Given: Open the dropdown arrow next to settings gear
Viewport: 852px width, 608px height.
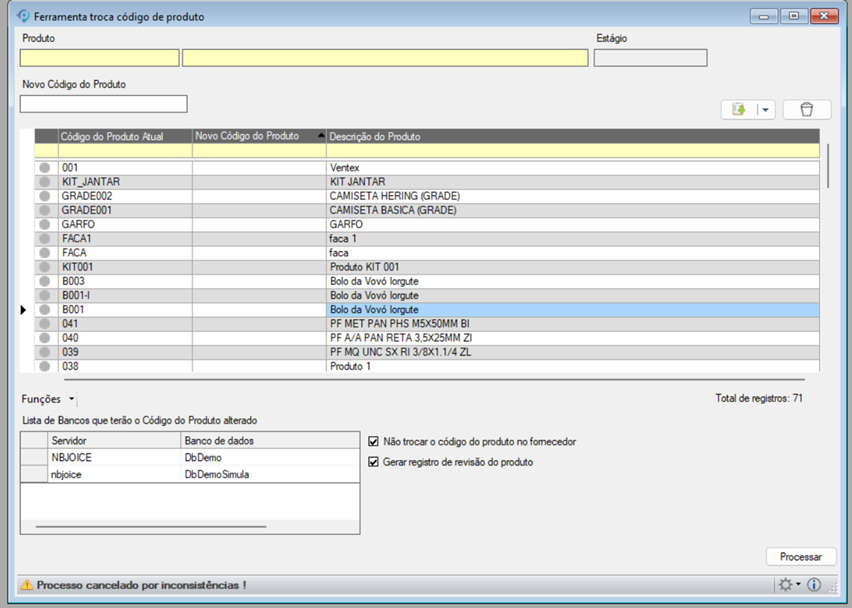Looking at the screenshot, I should [798, 584].
